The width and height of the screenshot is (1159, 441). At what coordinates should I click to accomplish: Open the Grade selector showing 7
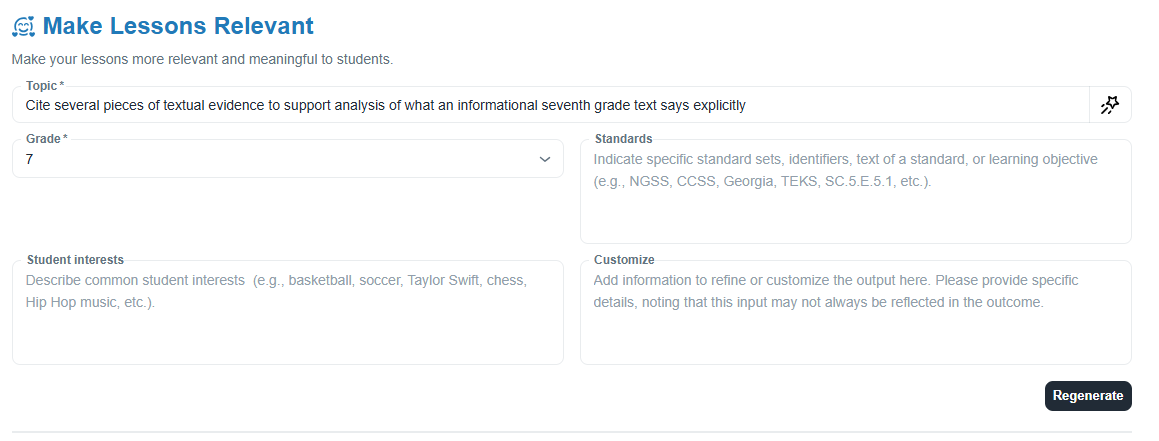280,159
